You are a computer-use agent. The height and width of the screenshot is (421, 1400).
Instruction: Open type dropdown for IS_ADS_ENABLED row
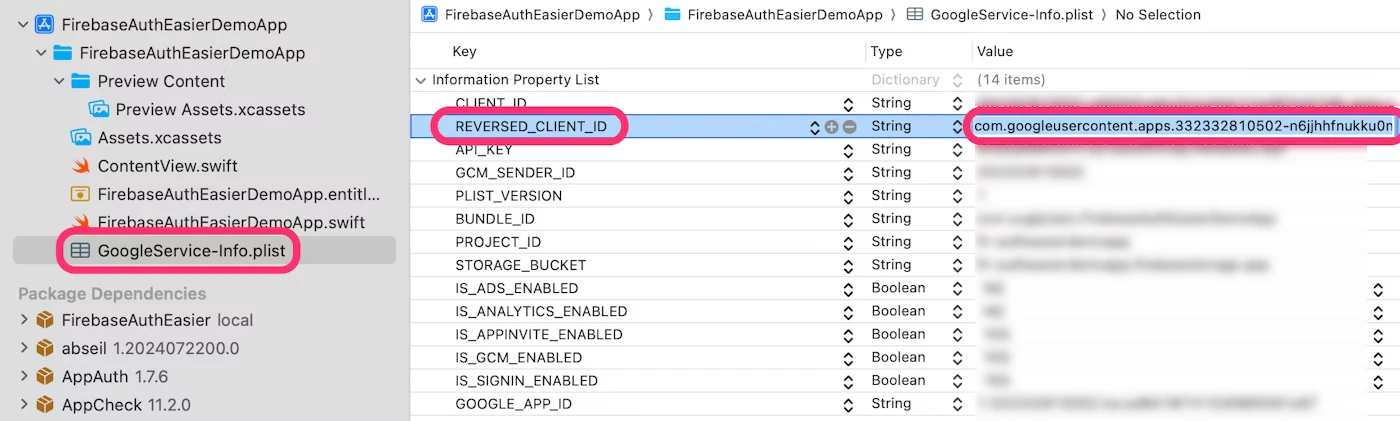pyautogui.click(x=956, y=288)
